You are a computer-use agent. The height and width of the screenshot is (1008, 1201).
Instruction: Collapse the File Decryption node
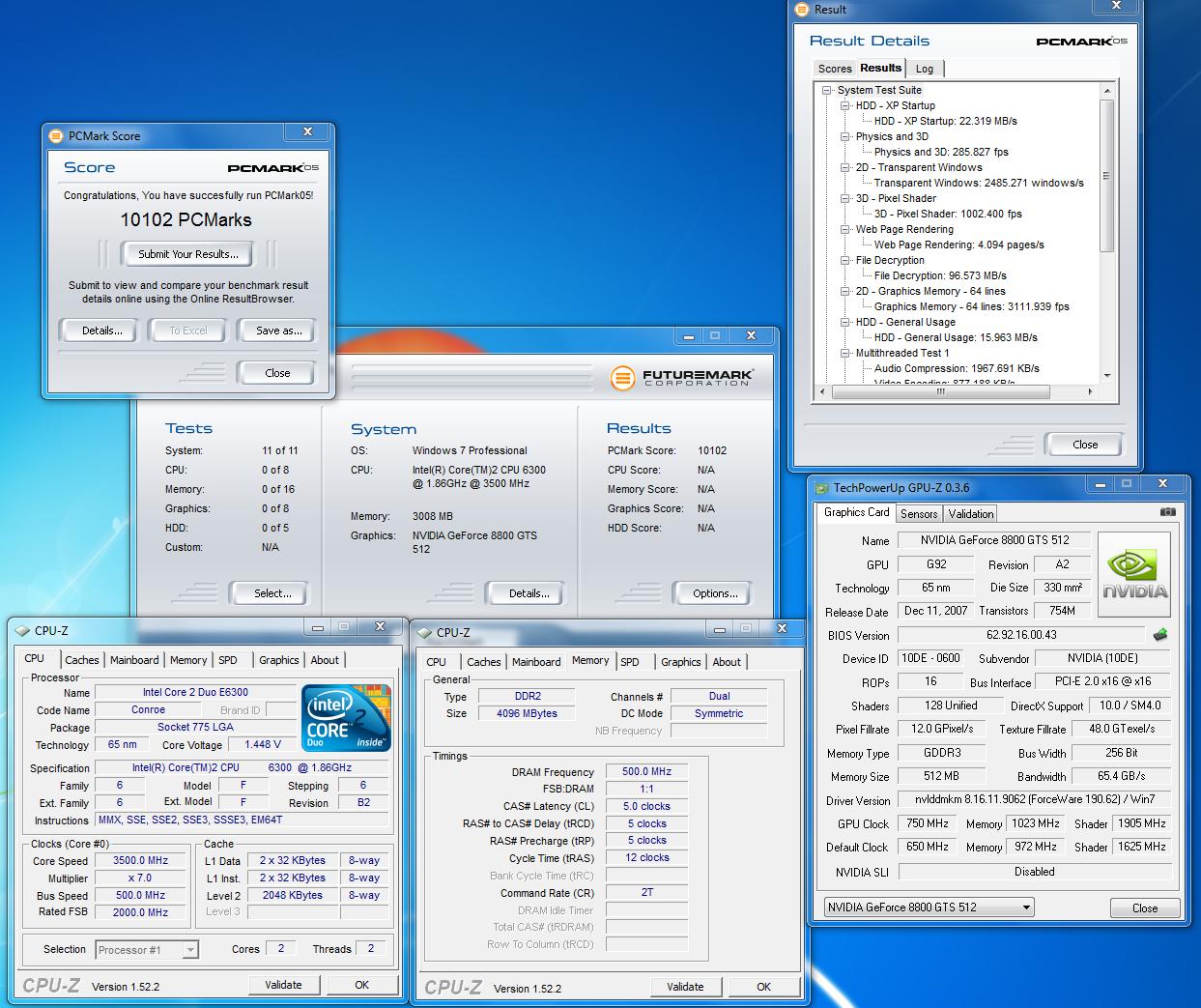[844, 260]
